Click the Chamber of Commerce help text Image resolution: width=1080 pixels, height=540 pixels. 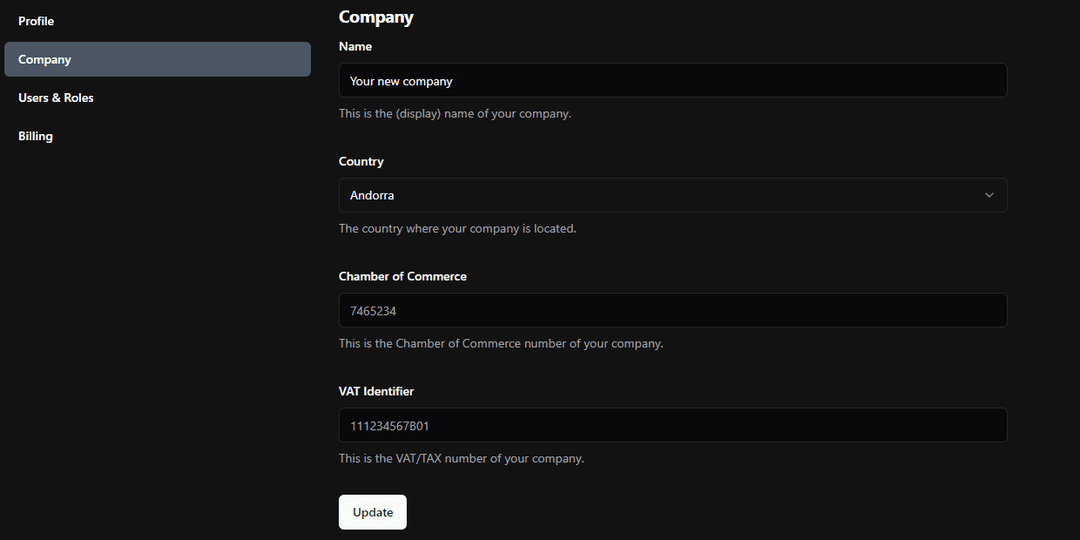click(x=501, y=344)
